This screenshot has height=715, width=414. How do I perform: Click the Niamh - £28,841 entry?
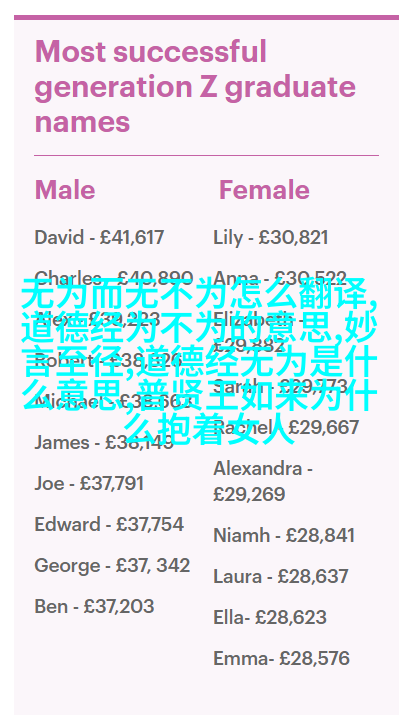tap(284, 535)
